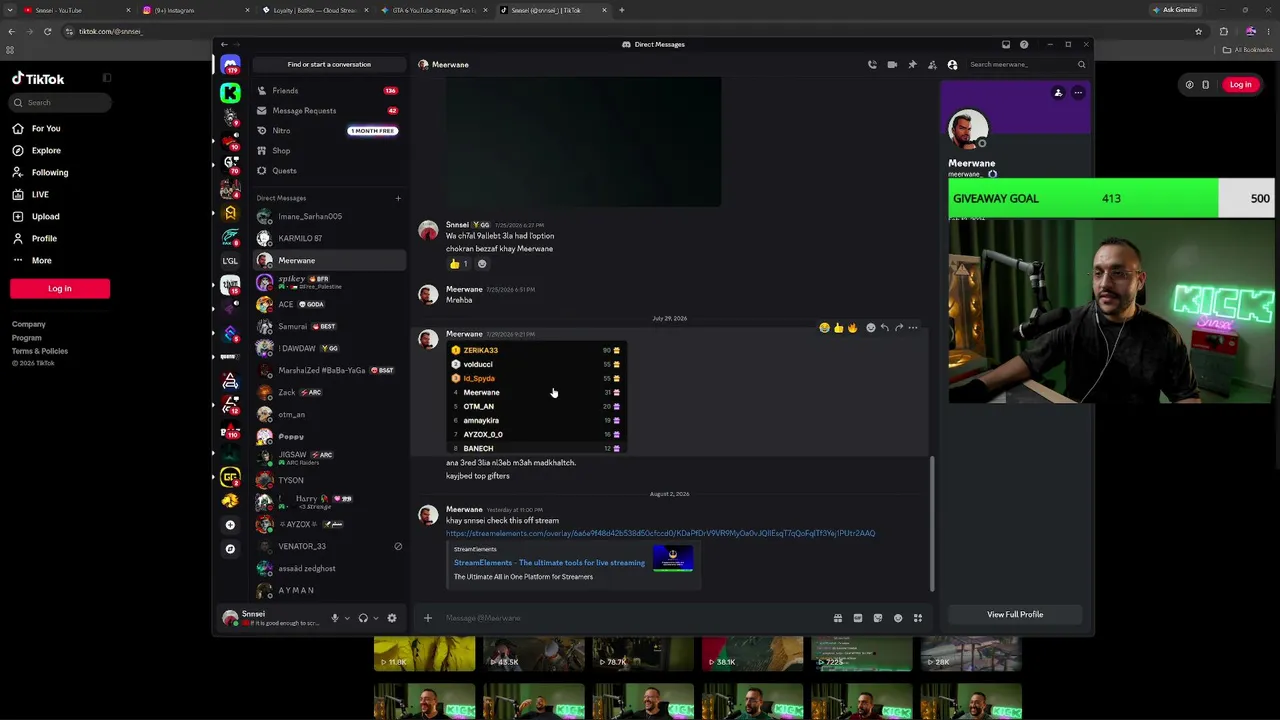
Task: Click TikTok top-right Log in button
Action: click(1240, 85)
